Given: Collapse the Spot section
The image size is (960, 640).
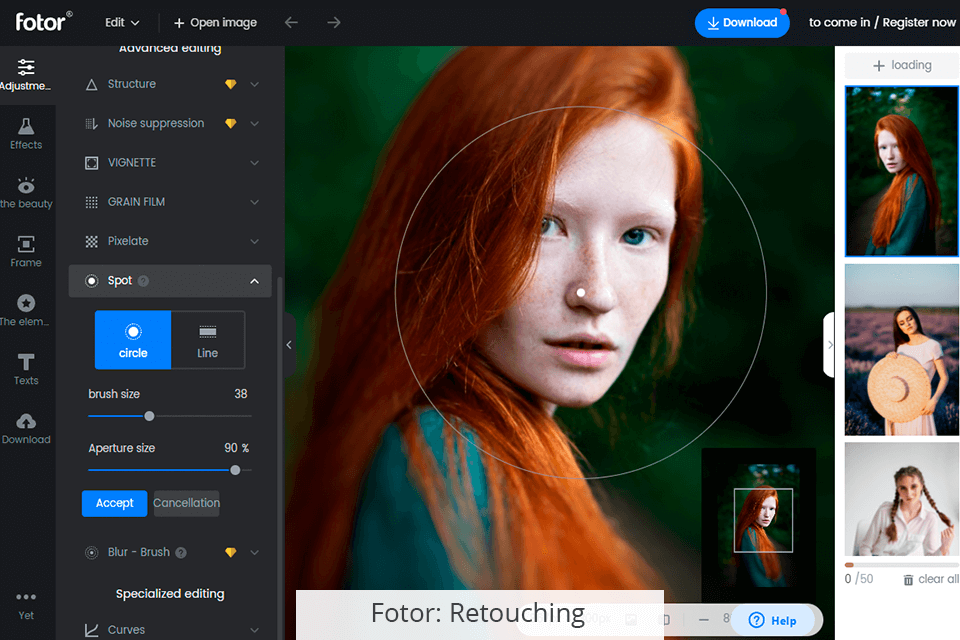Looking at the screenshot, I should [254, 282].
